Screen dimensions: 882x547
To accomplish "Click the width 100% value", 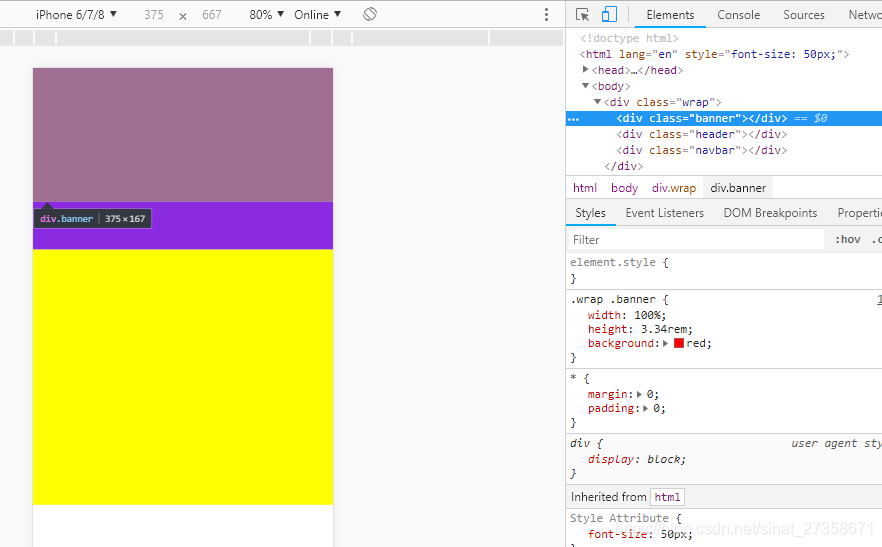I will pyautogui.click(x=647, y=315).
